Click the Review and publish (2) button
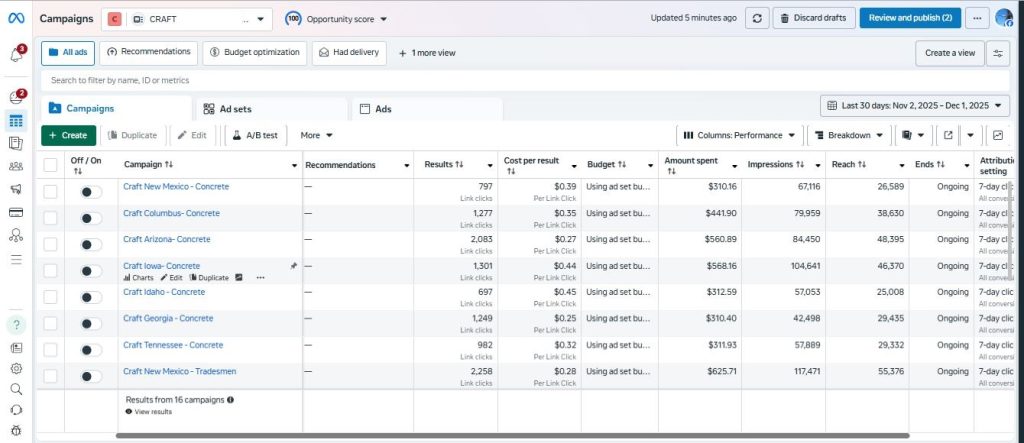The width and height of the screenshot is (1024, 443). (909, 18)
